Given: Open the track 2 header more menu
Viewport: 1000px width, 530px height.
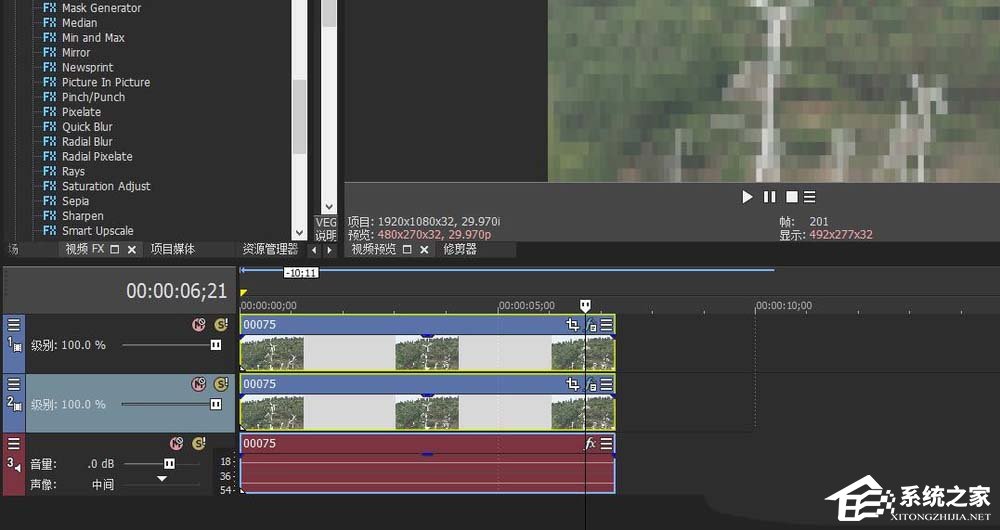Looking at the screenshot, I should (x=13, y=384).
